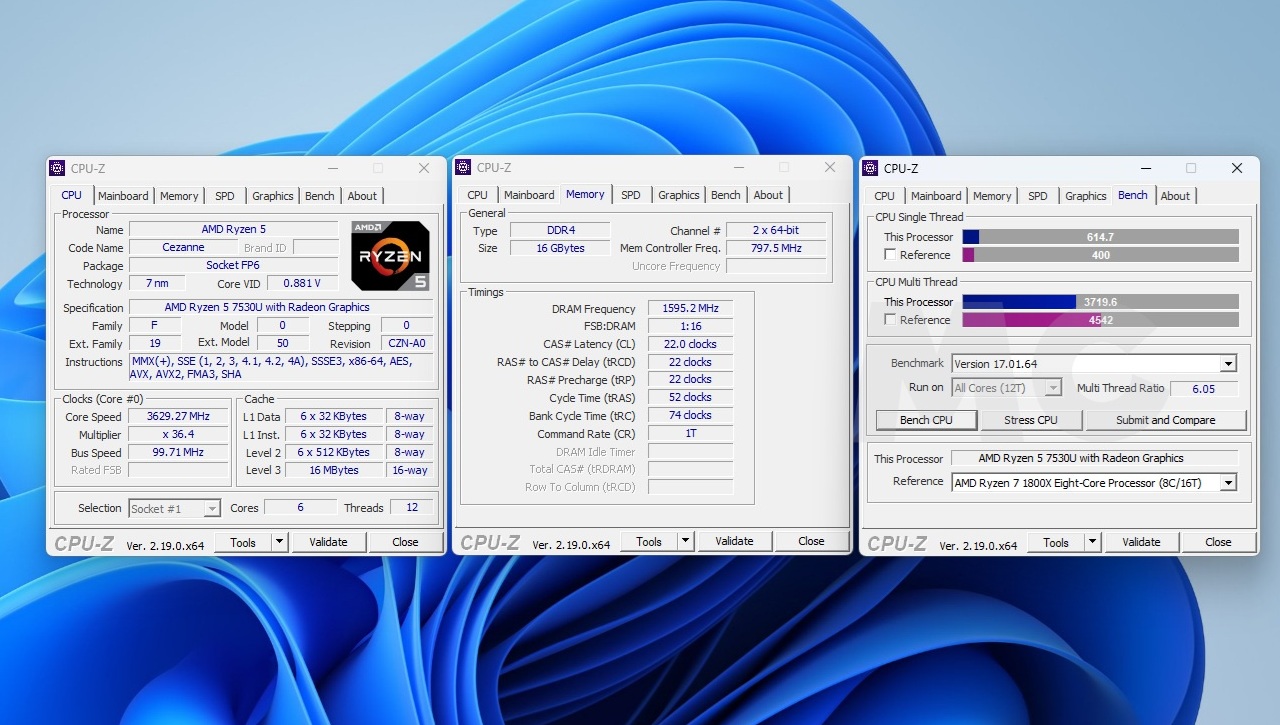Click the CPU-Z logo in the left window's status bar
1280x725 pixels.
coord(84,543)
